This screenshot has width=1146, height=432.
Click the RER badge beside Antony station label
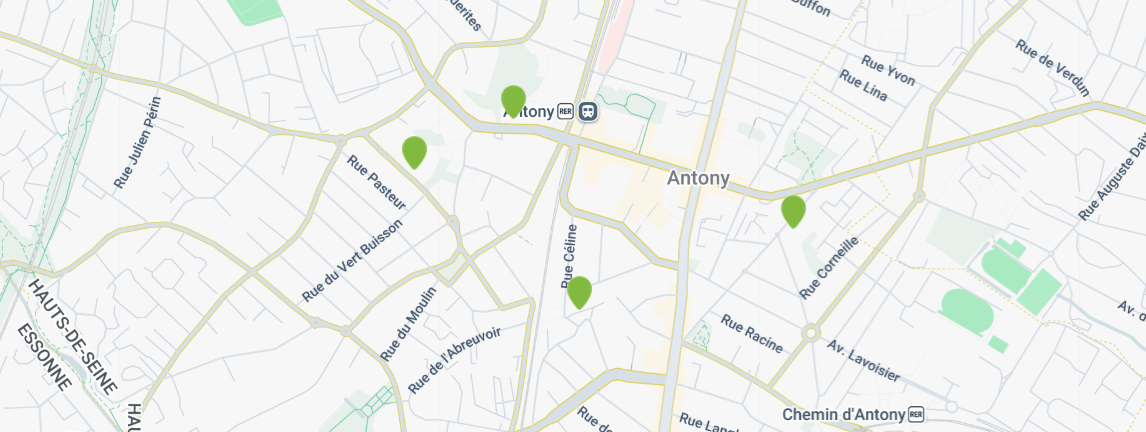[565, 112]
